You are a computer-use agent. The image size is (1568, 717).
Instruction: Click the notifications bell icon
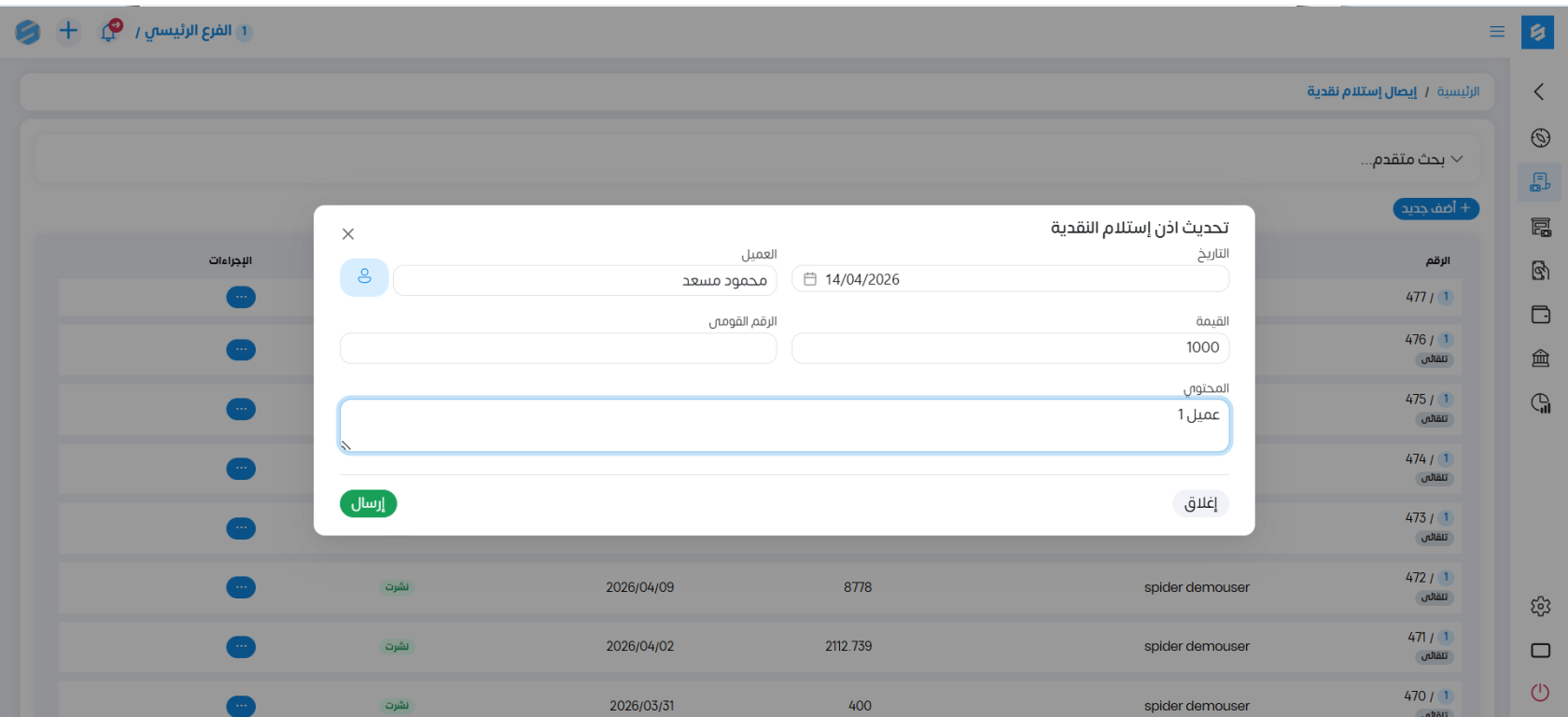point(109,31)
